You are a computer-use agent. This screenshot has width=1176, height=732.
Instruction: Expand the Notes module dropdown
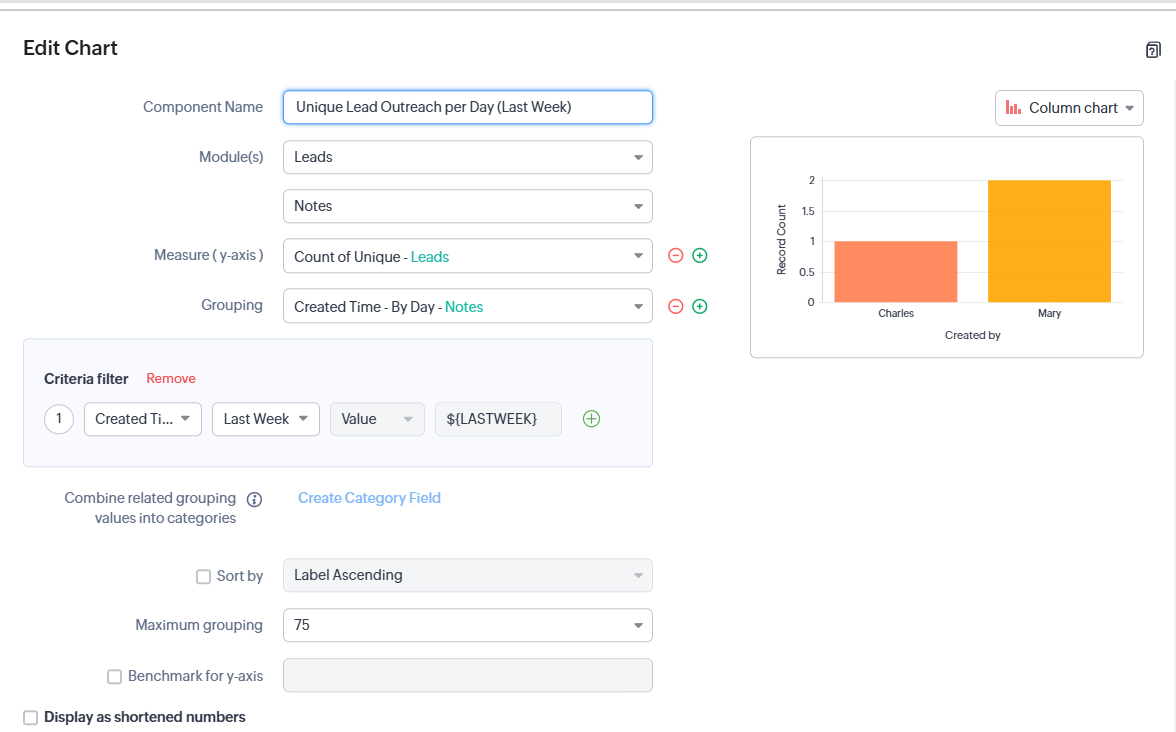pos(467,206)
